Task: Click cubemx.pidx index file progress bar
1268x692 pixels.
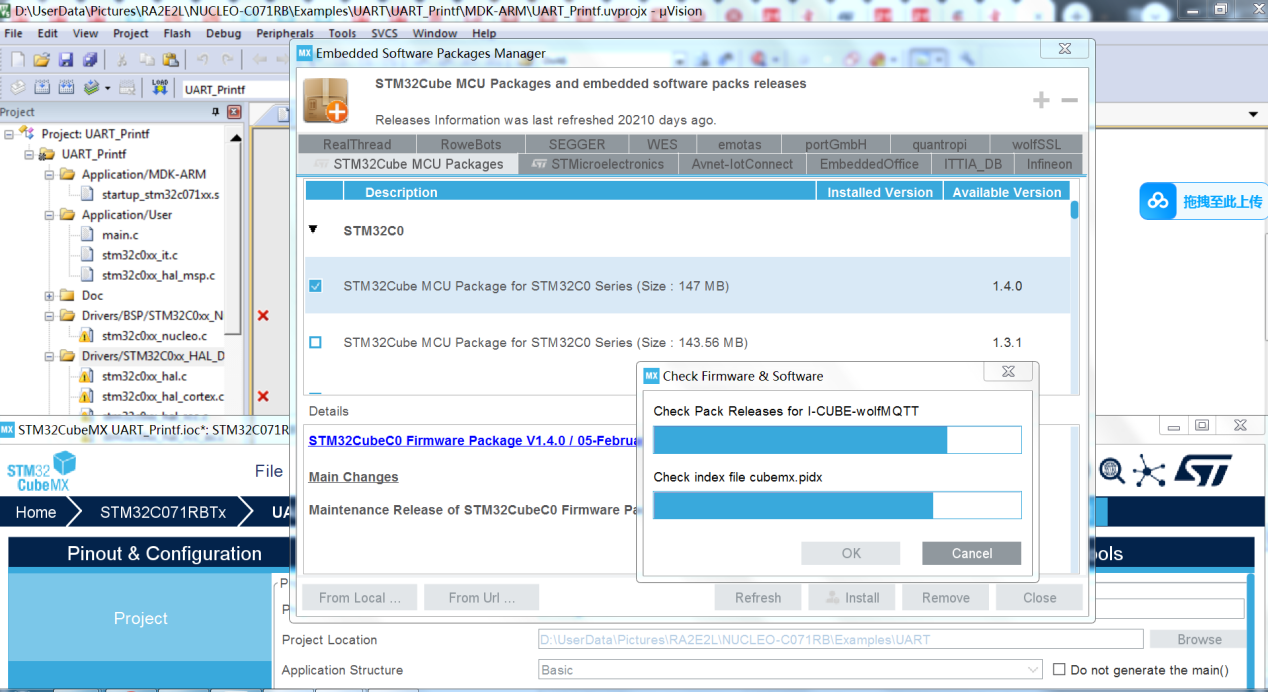Action: [x=837, y=505]
